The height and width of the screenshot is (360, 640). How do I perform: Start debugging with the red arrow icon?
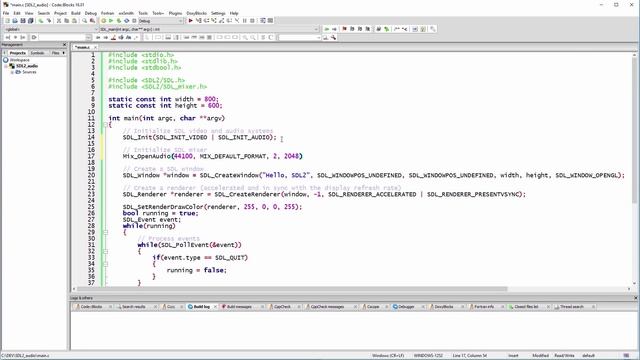[x=191, y=20]
